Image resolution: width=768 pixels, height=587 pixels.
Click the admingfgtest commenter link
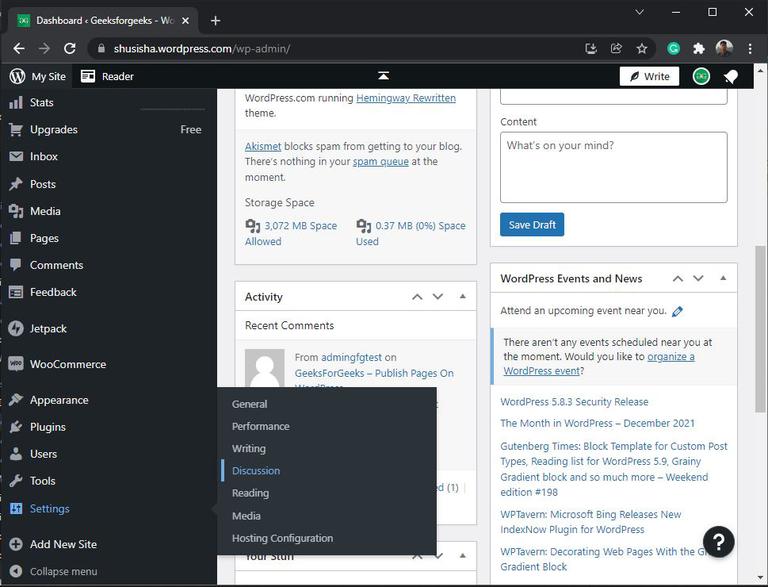351,357
